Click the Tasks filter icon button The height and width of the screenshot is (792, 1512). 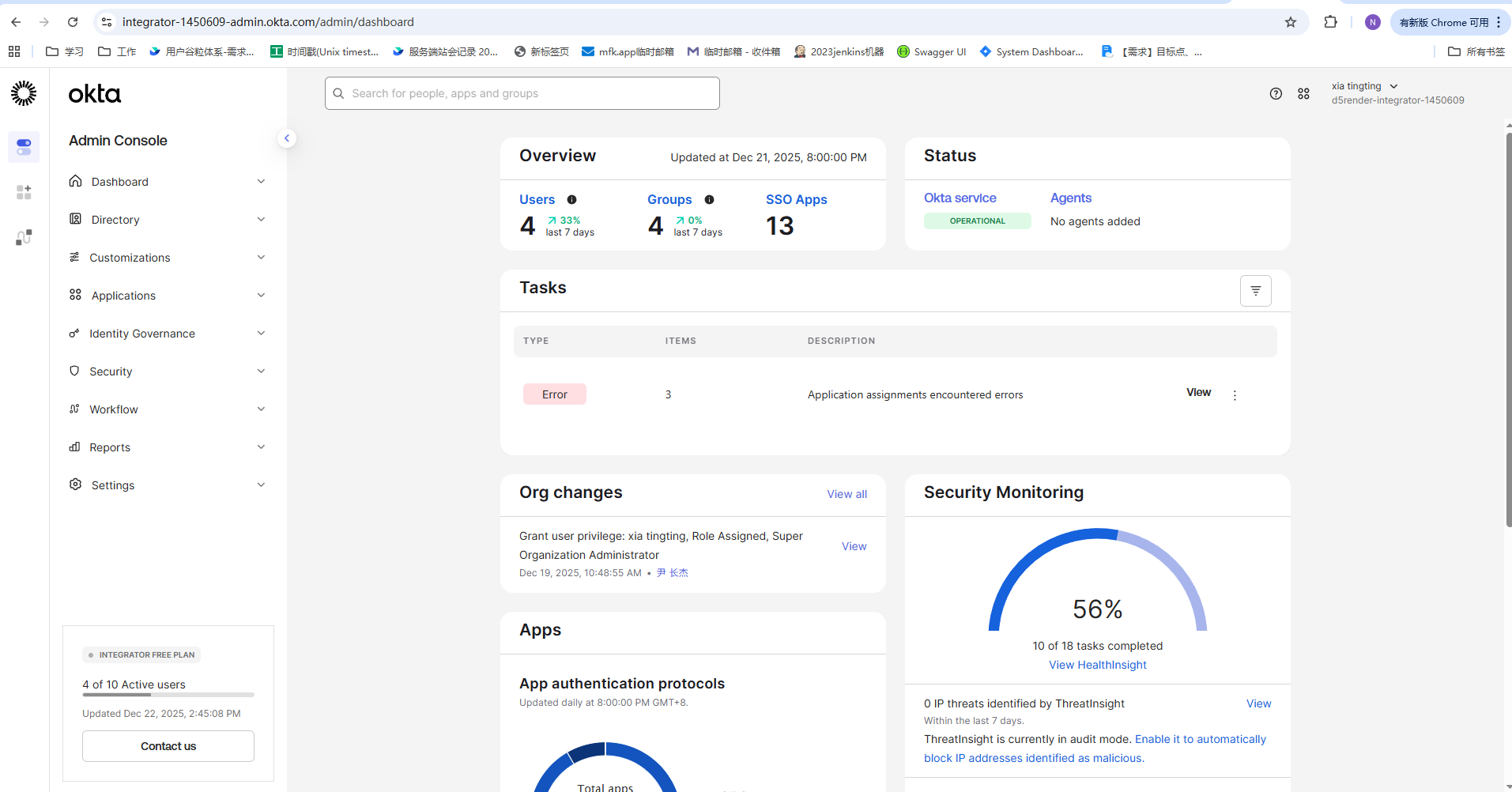1255,291
